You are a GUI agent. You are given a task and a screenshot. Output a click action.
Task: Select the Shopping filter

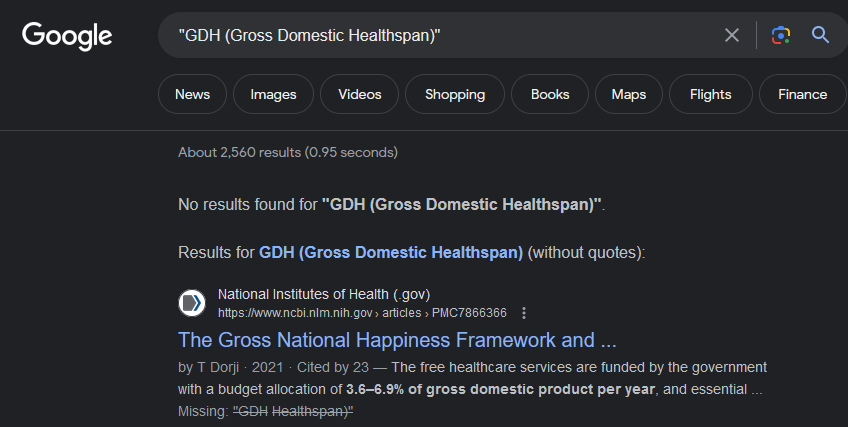(x=455, y=94)
